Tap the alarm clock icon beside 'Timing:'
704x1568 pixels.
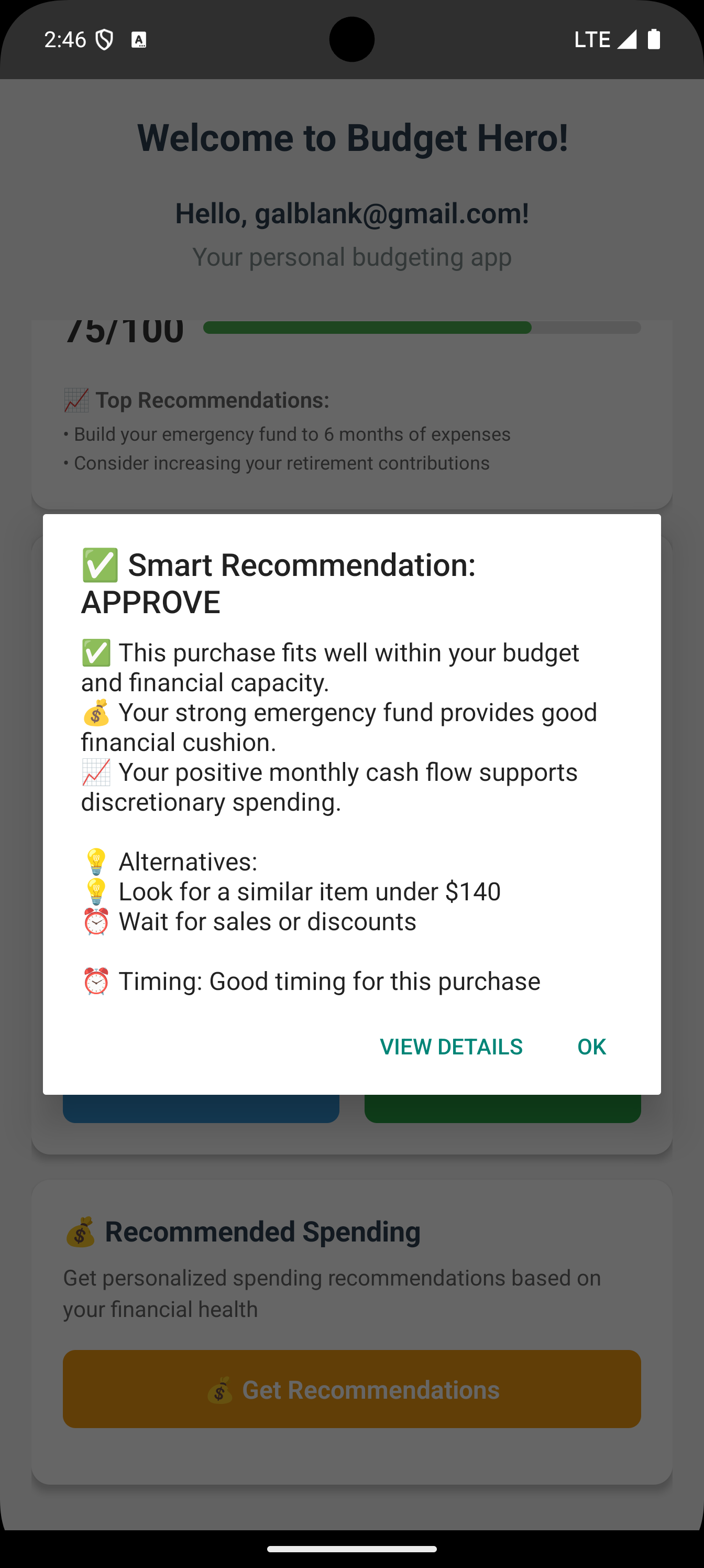click(96, 981)
